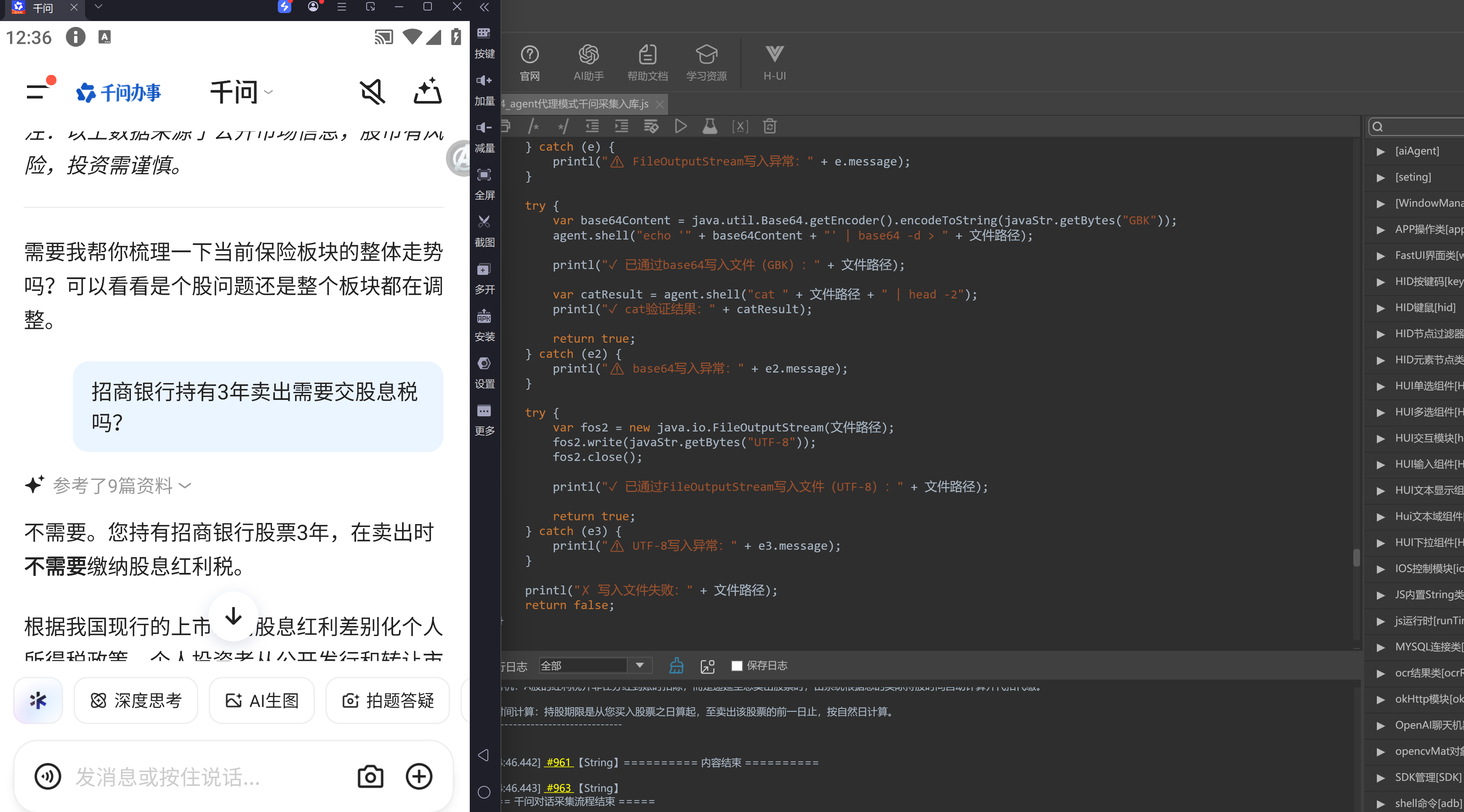Click the 更多 more options icon
1464x812 pixels.
click(484, 421)
